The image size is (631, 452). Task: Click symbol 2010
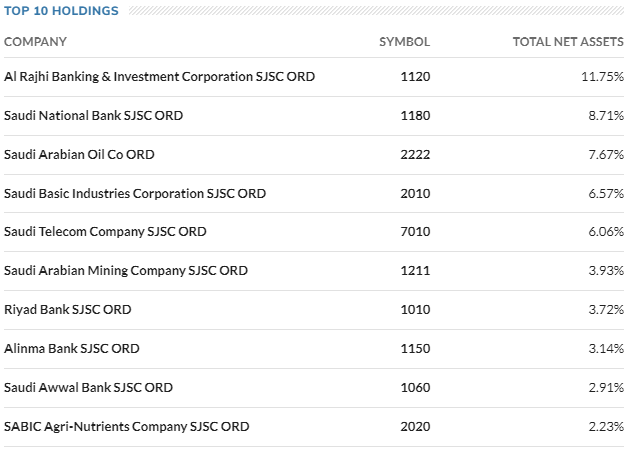tap(415, 194)
